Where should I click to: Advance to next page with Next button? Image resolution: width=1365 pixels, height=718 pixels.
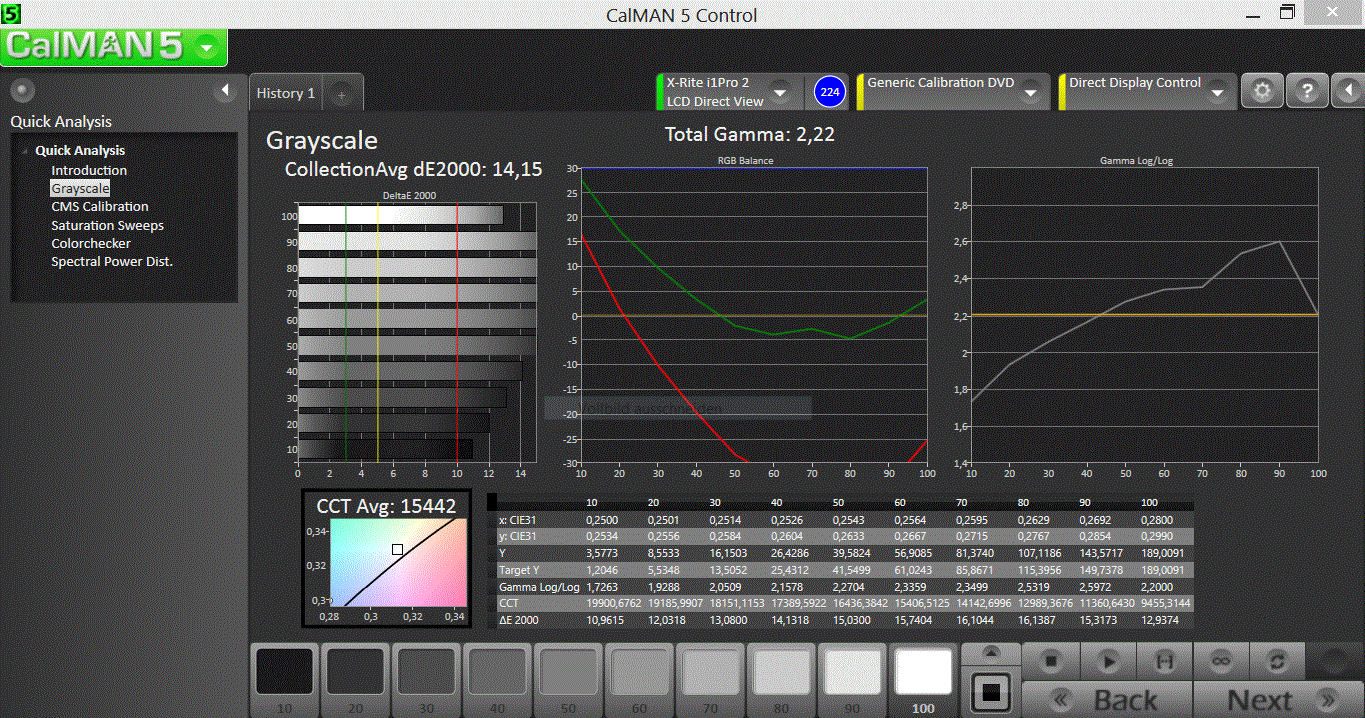pos(1279,699)
